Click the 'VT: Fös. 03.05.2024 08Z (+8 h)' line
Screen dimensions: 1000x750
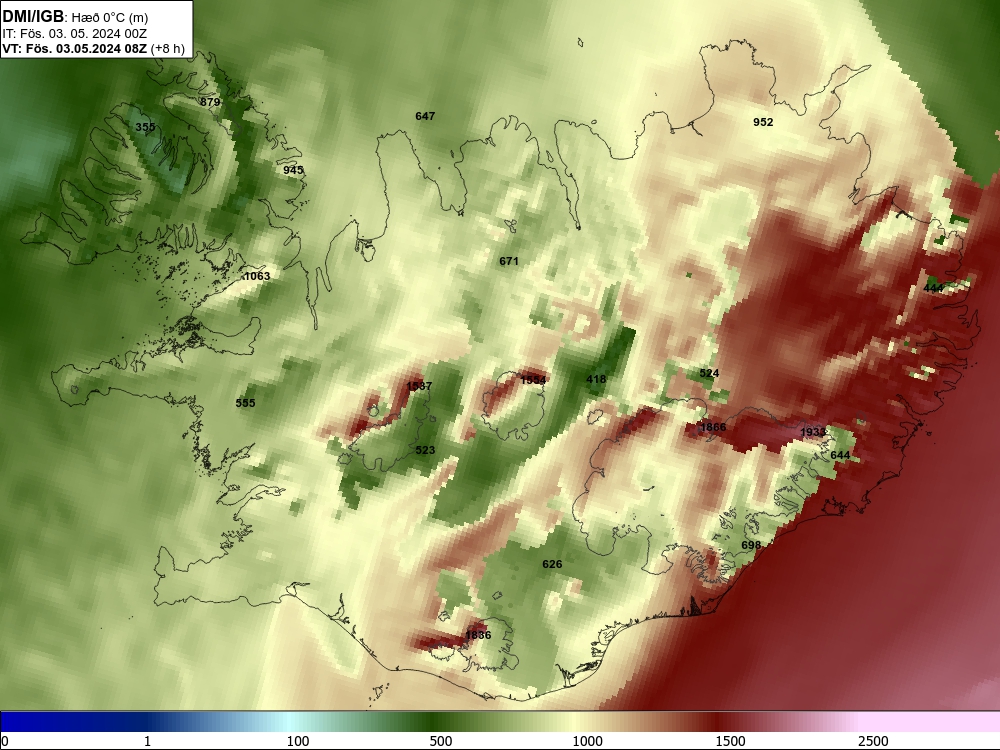pos(93,49)
